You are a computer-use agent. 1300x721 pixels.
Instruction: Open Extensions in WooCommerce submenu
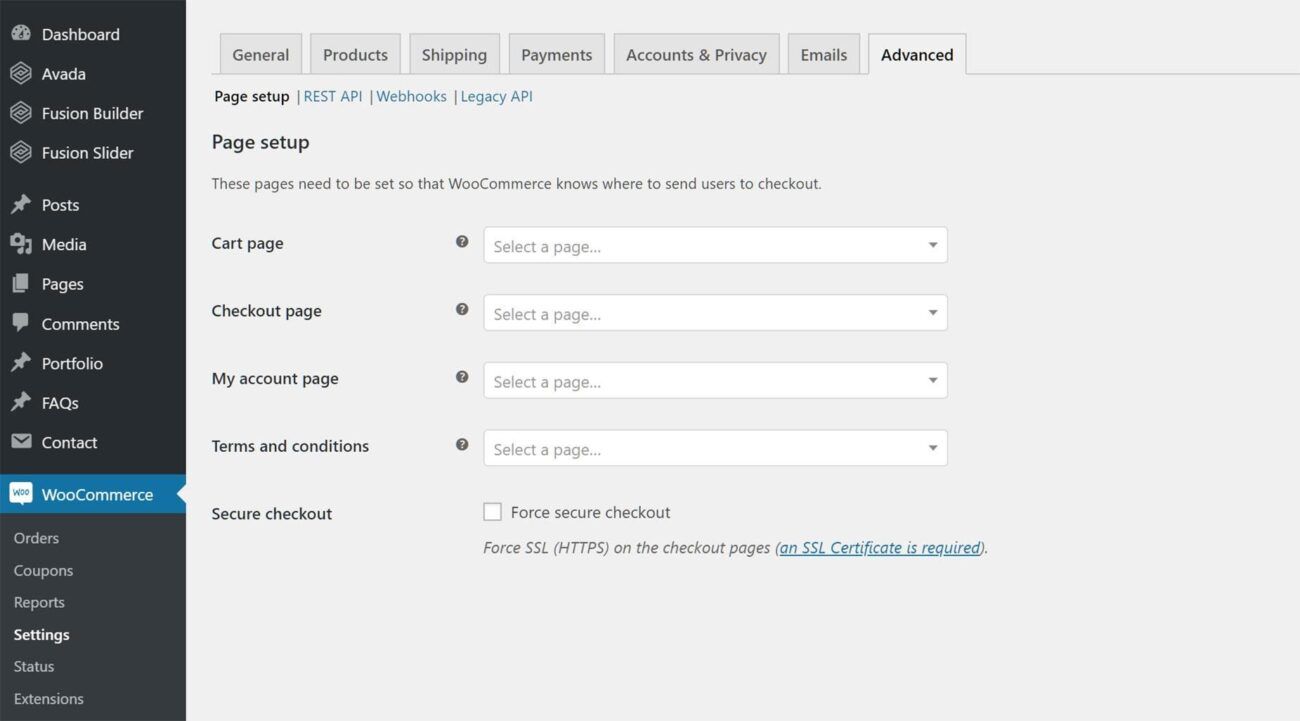point(48,698)
